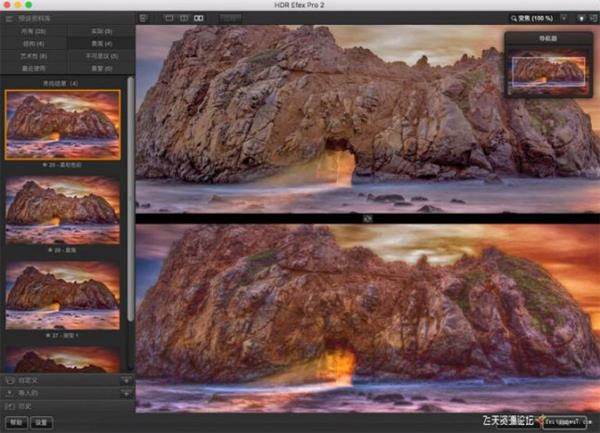600x433 pixels.
Task: Click the Imported section add icon
Action: click(125, 393)
